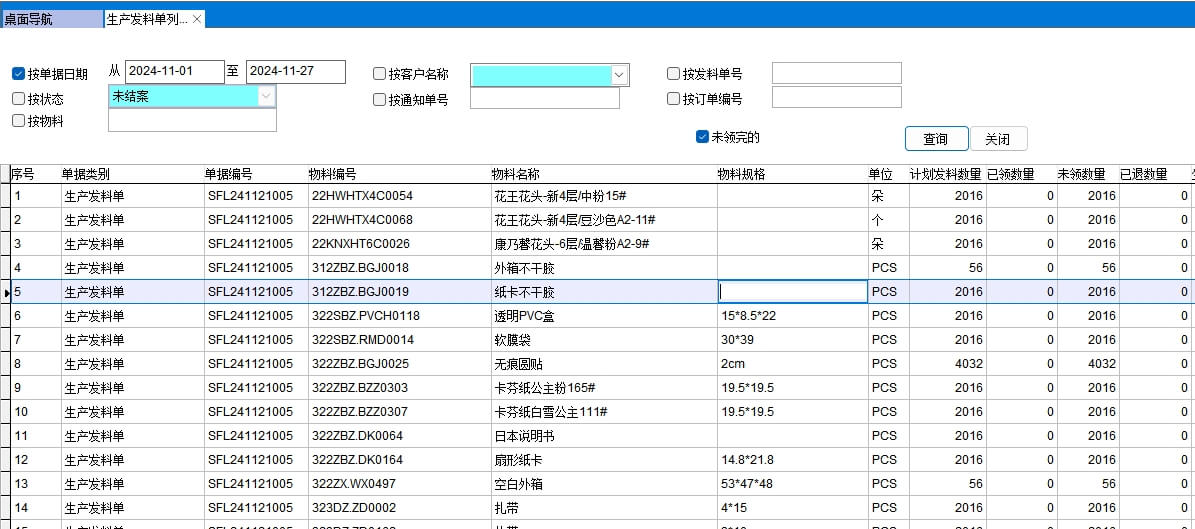Open the 未结案 status dropdown
This screenshot has height=529, width=1195.
pos(266,97)
